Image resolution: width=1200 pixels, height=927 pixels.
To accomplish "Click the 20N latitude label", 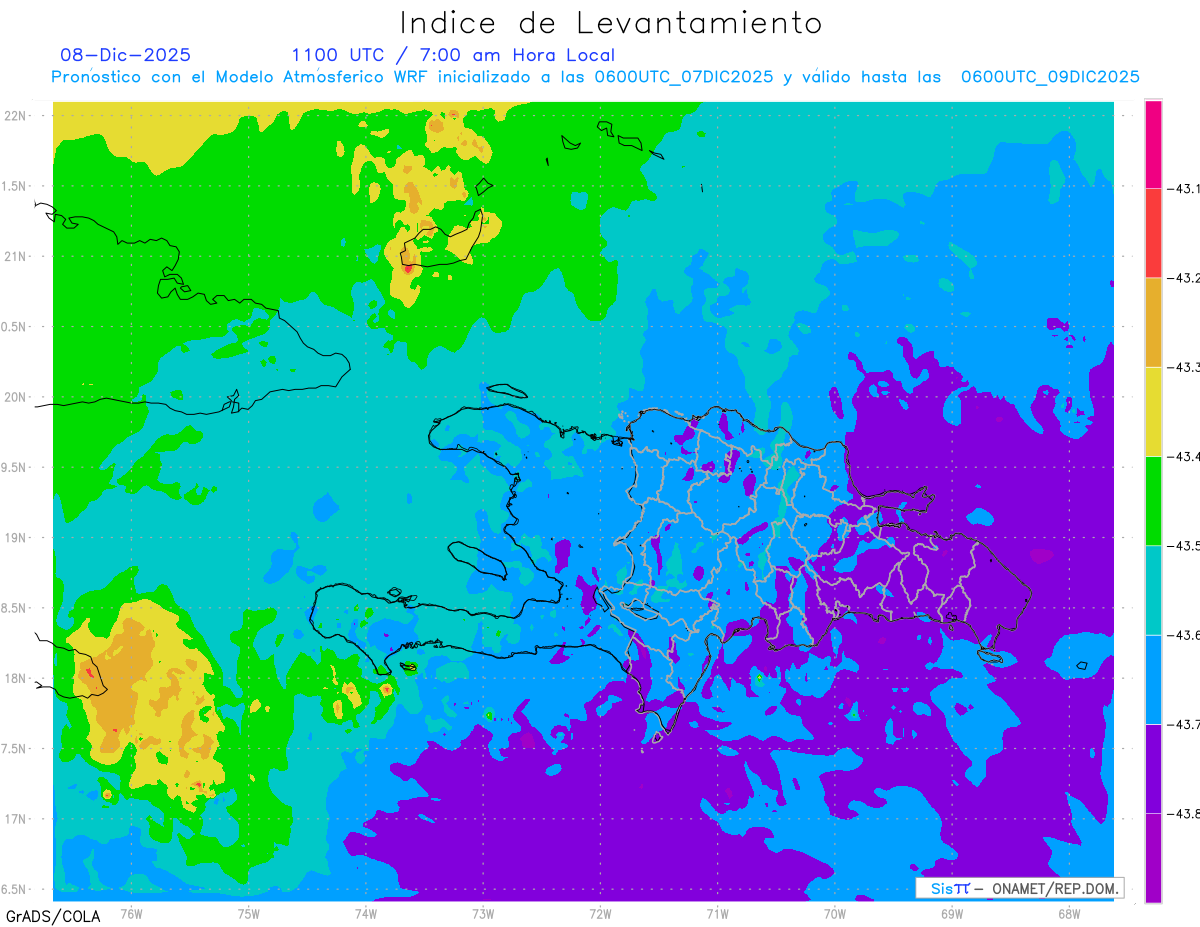I will [14, 397].
